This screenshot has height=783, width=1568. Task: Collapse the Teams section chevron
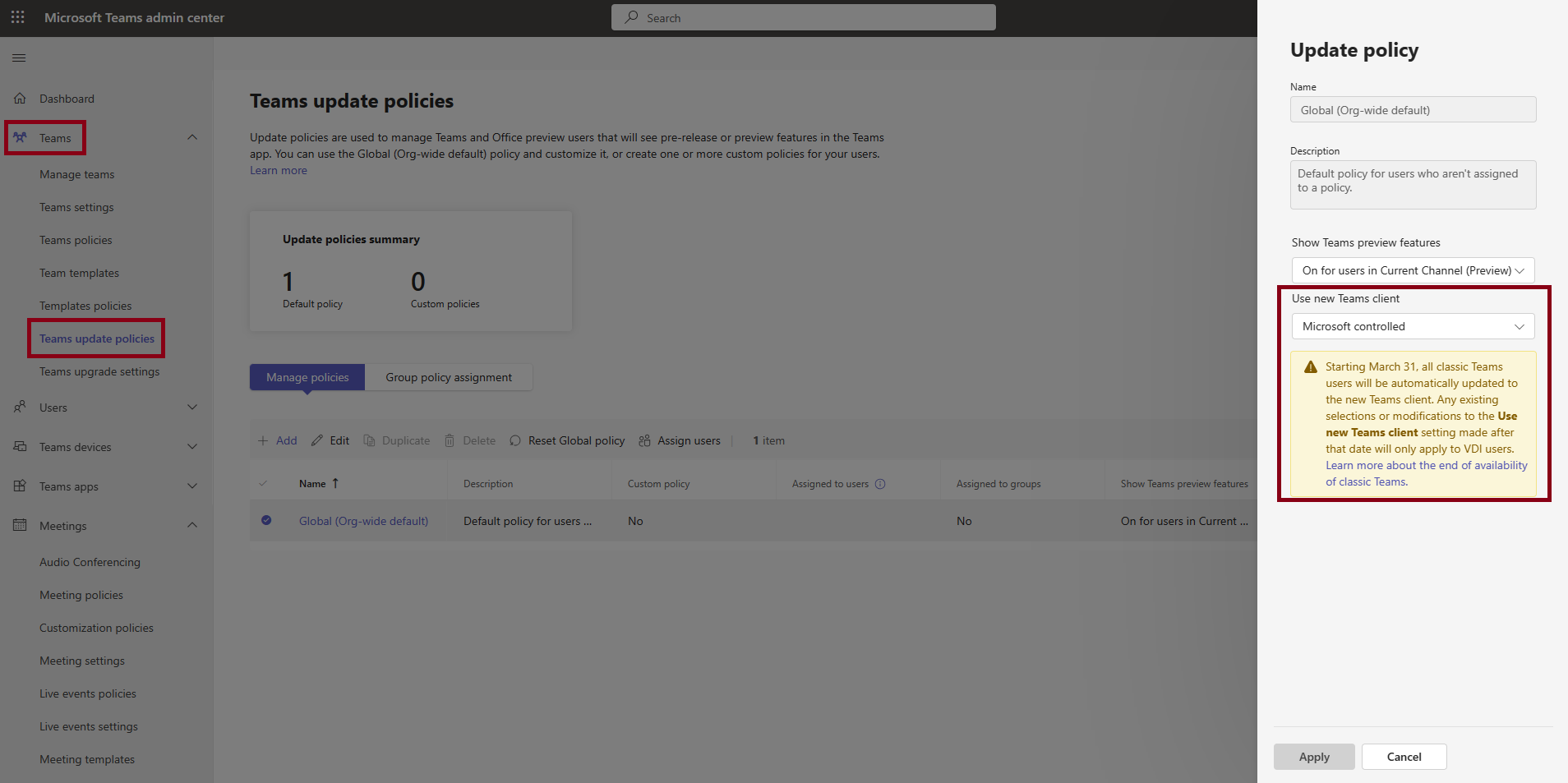(192, 137)
